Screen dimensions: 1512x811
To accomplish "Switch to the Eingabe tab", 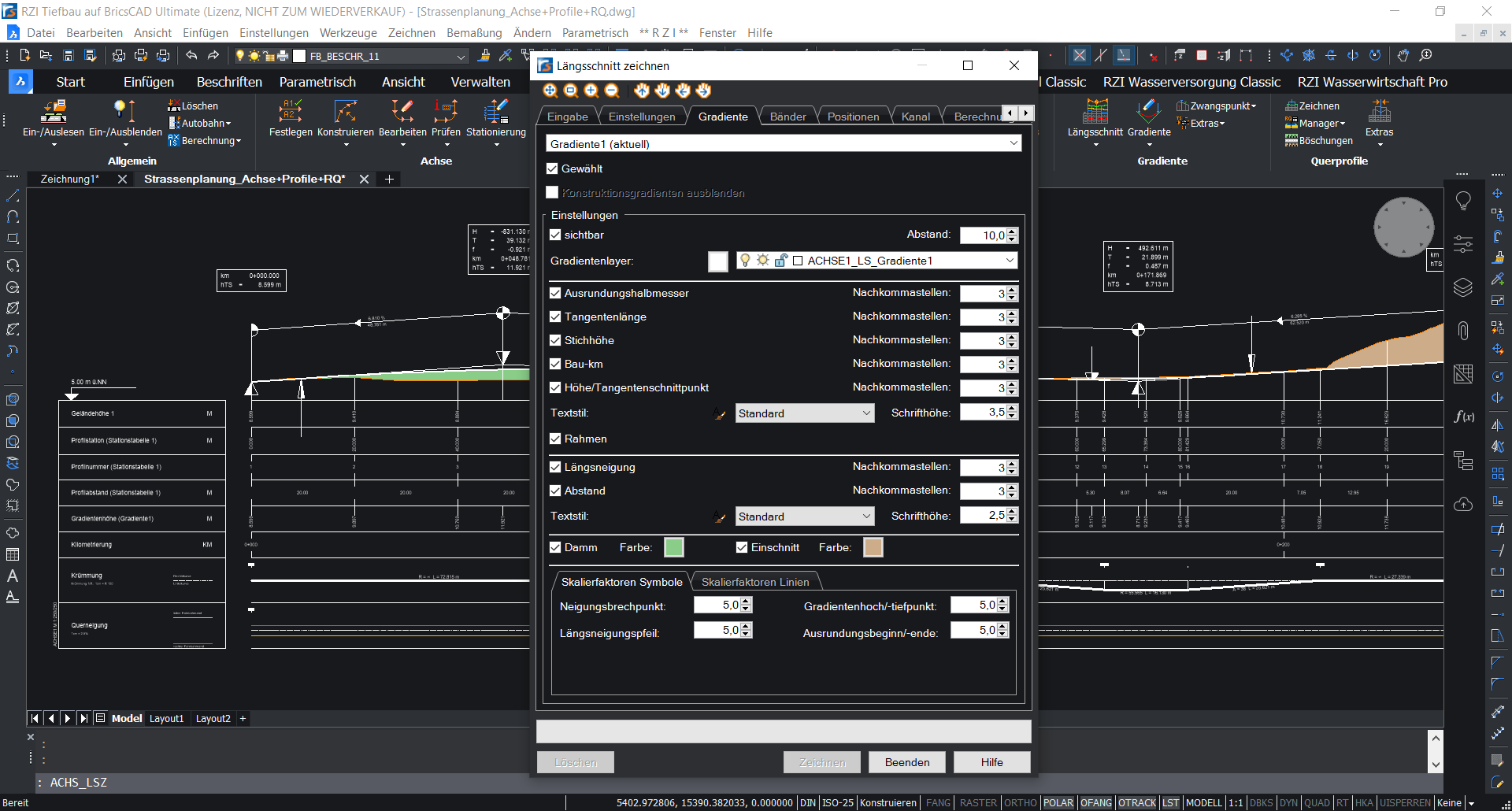I will pyautogui.click(x=567, y=117).
